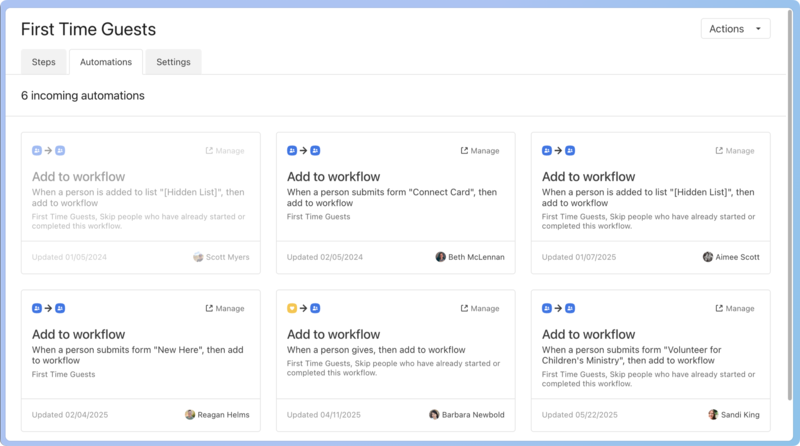Click Updated 02/05/2024 date text

(x=324, y=257)
